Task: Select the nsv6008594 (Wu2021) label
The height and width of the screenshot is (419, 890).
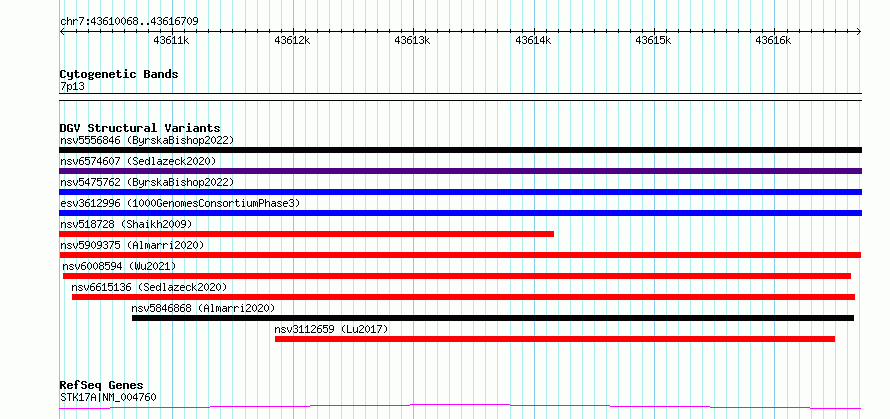Action: [x=119, y=266]
